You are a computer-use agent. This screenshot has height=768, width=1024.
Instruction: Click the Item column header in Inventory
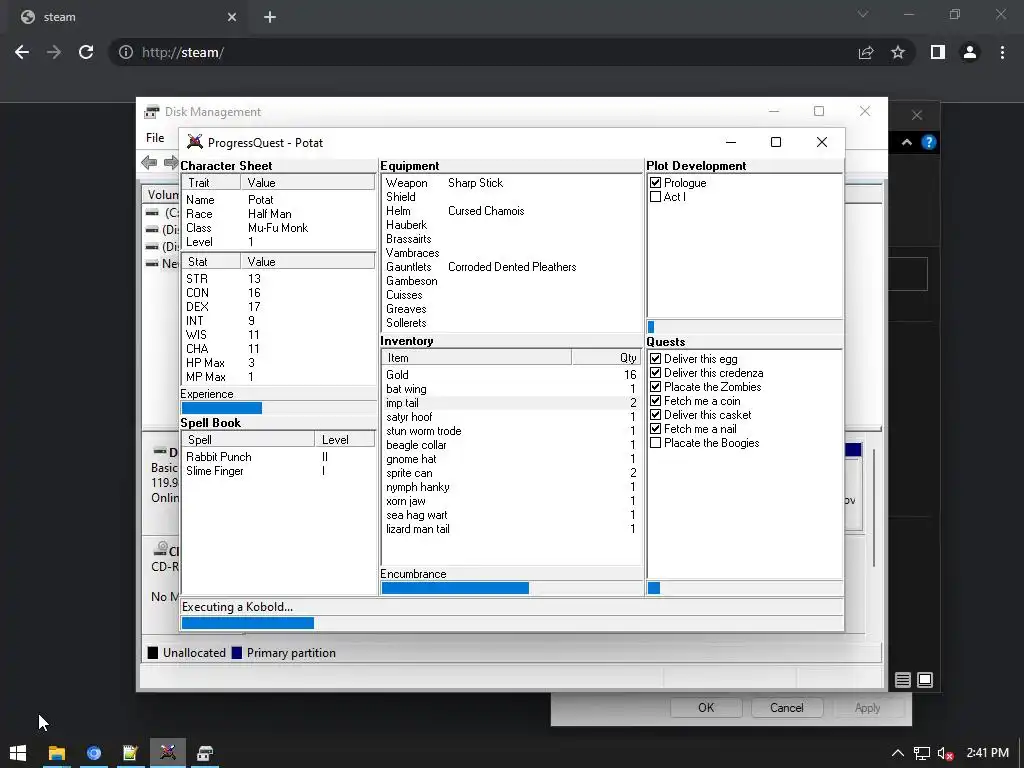(x=477, y=358)
